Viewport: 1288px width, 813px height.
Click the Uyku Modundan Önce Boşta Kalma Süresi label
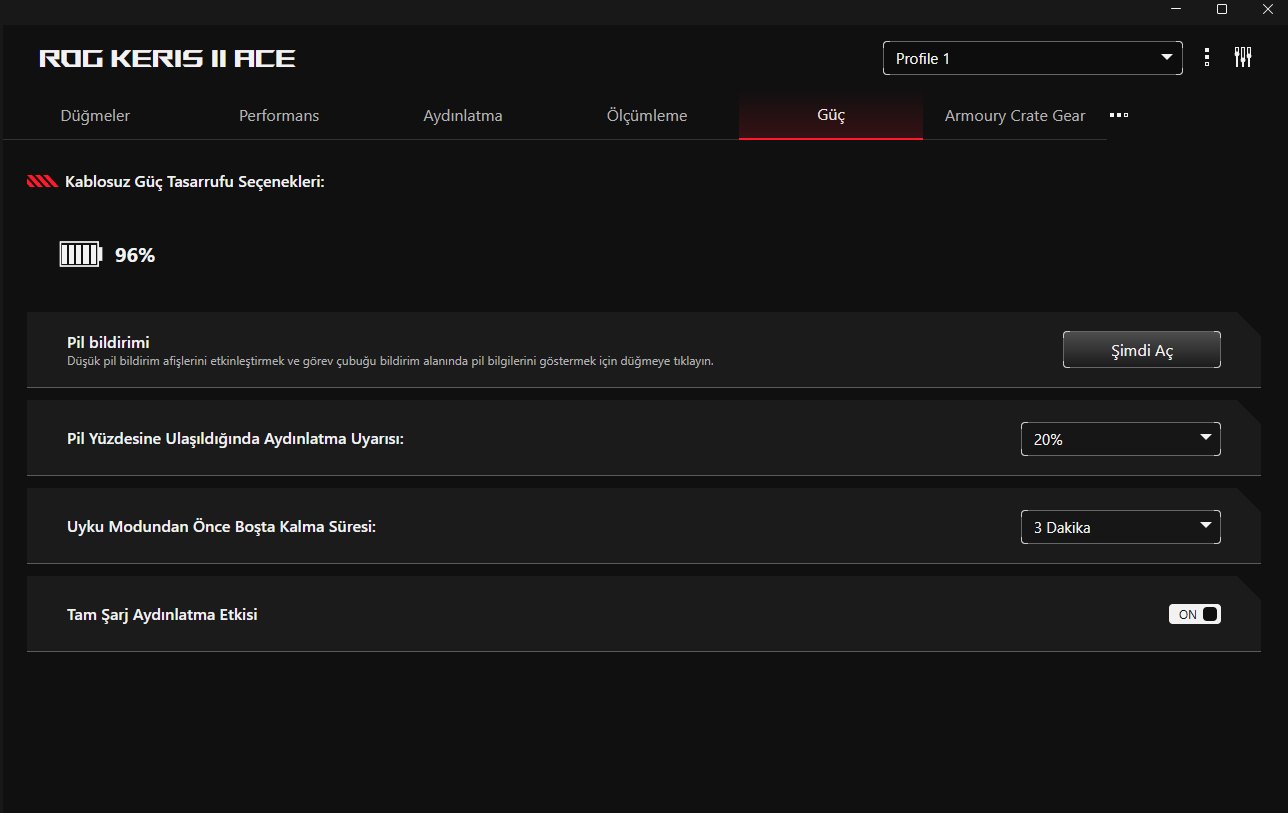(221, 527)
